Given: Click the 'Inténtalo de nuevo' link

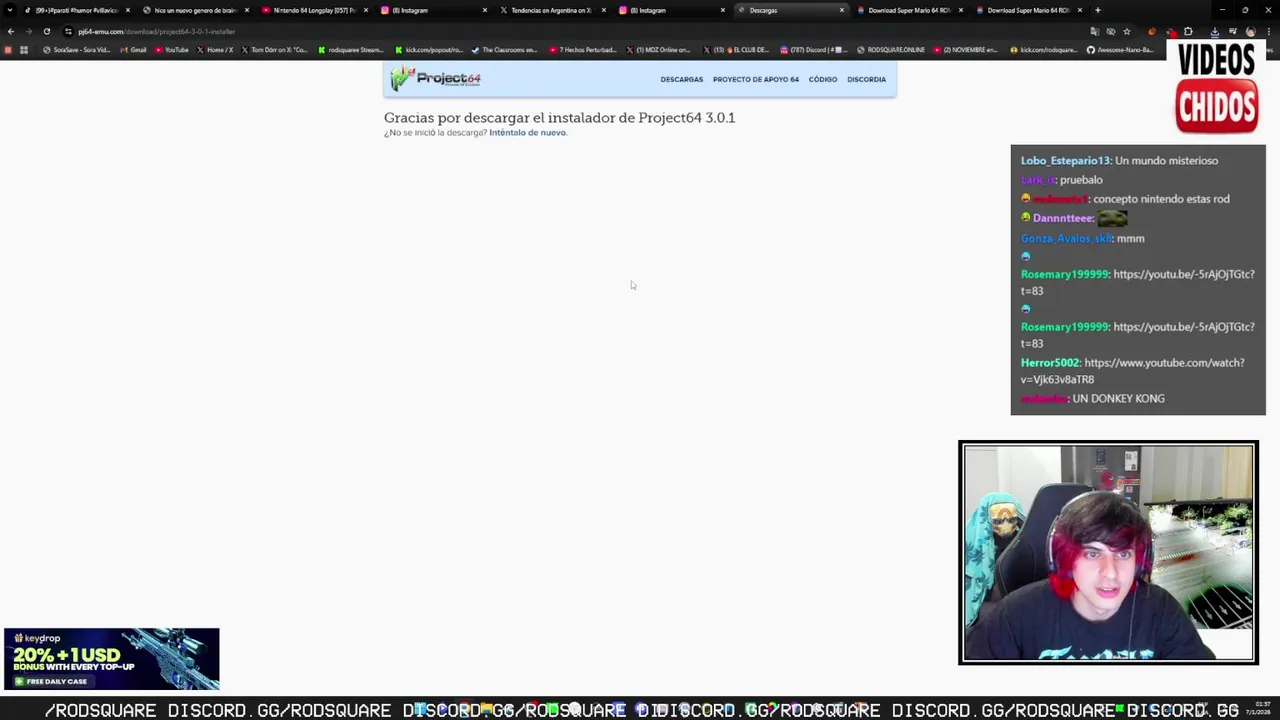Looking at the screenshot, I should click(528, 133).
